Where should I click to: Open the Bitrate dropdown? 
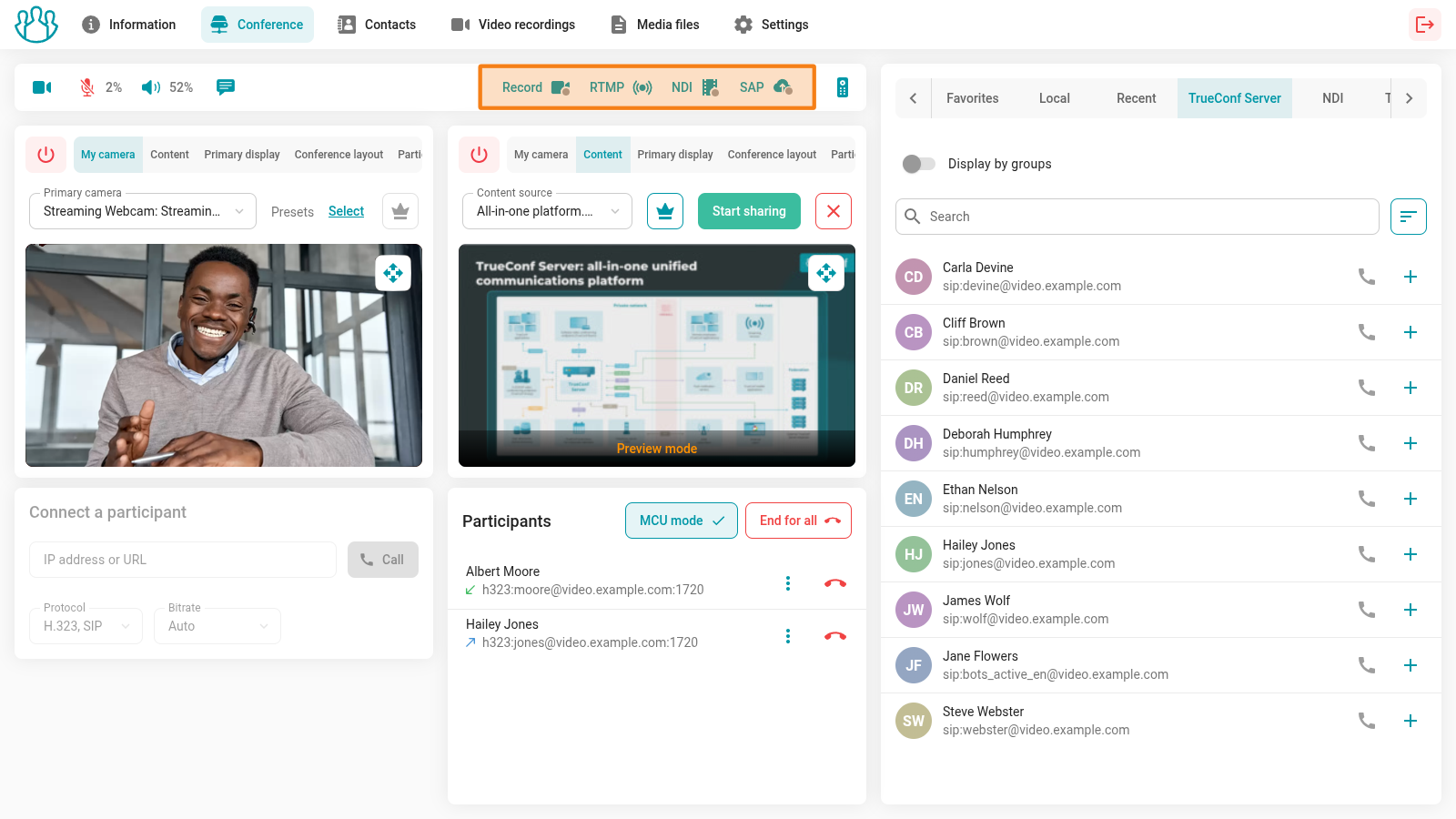[217, 626]
